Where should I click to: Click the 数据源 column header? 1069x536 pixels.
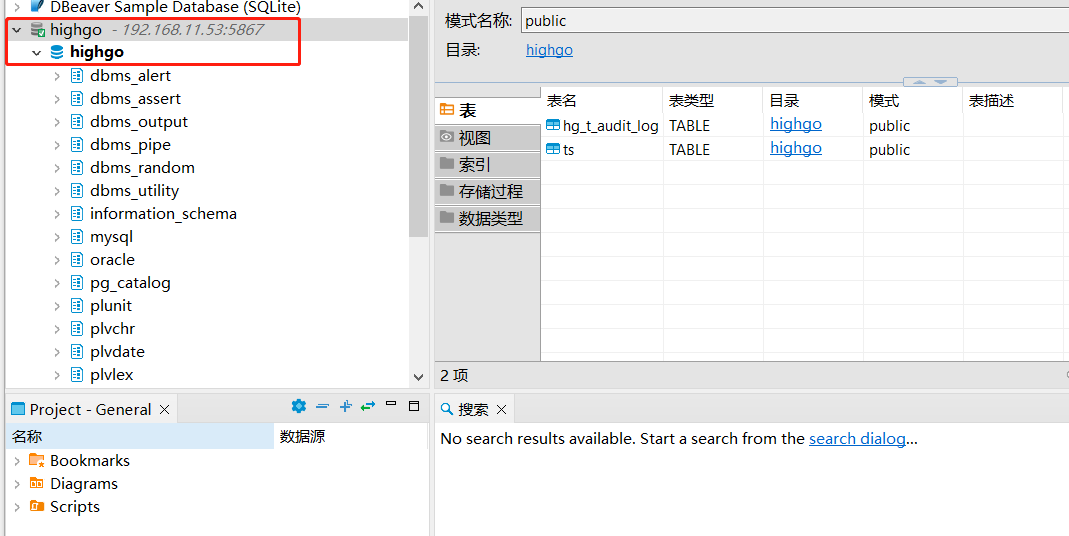click(350, 436)
